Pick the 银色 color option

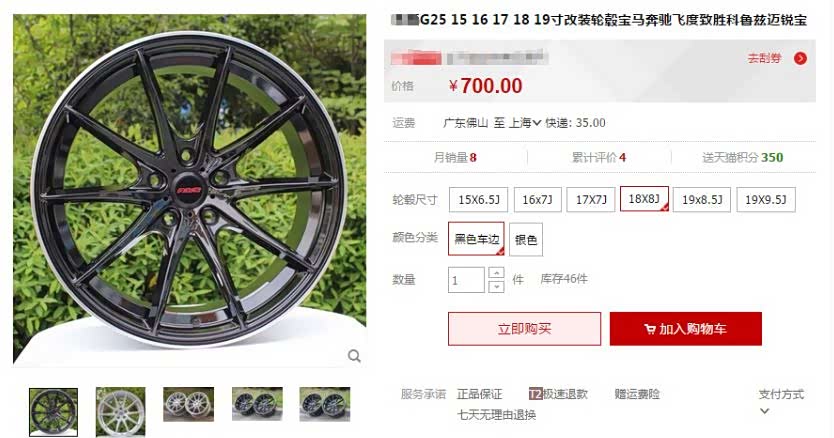pyautogui.click(x=526, y=239)
